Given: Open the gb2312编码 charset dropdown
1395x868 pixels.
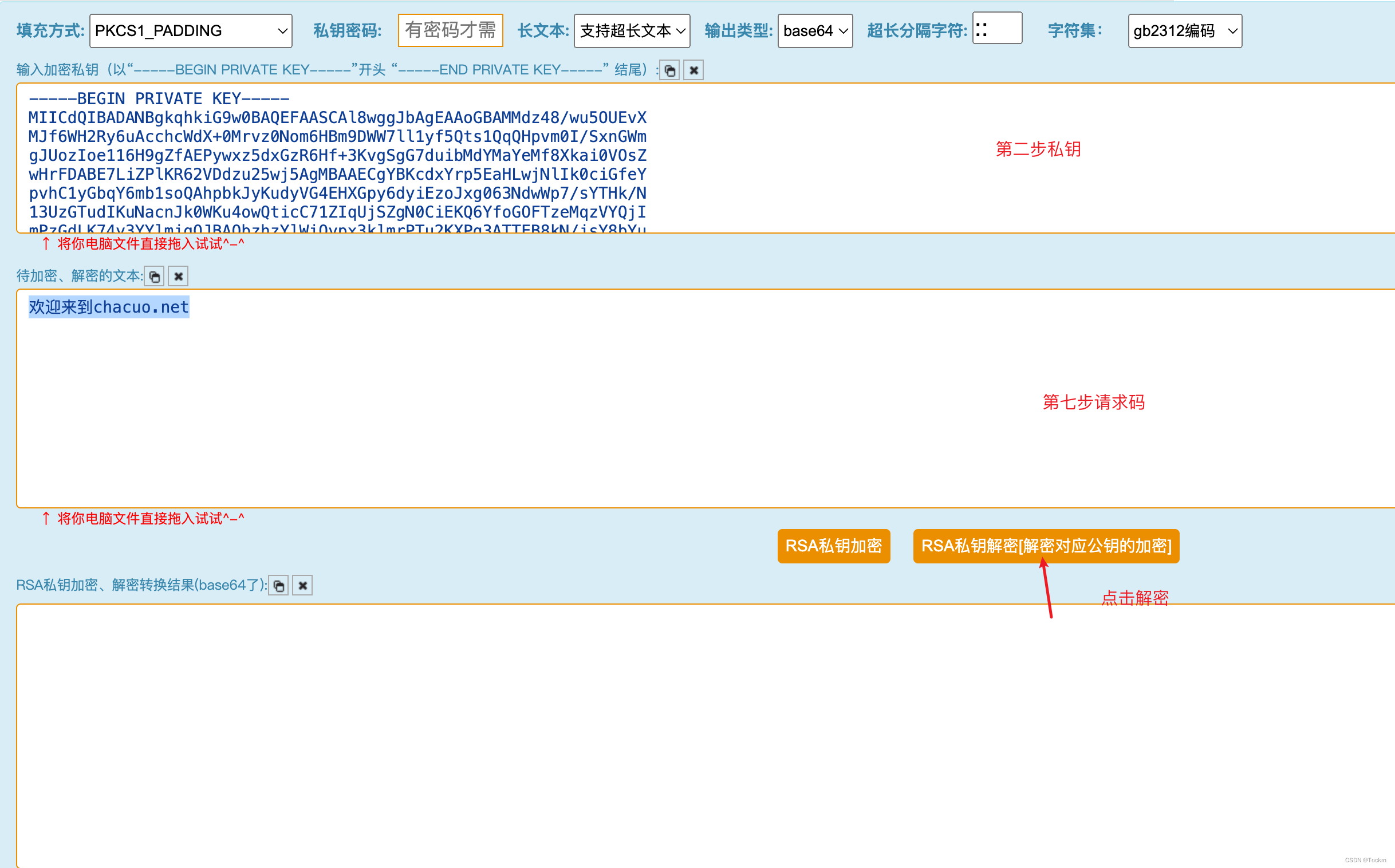Looking at the screenshot, I should pos(1184,31).
